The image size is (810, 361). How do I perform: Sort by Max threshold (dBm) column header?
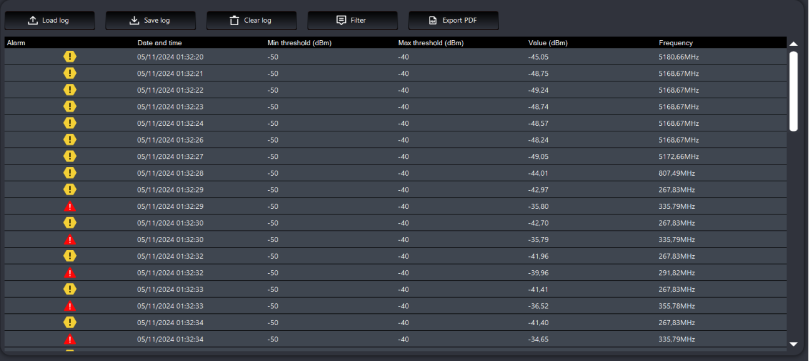[431, 43]
